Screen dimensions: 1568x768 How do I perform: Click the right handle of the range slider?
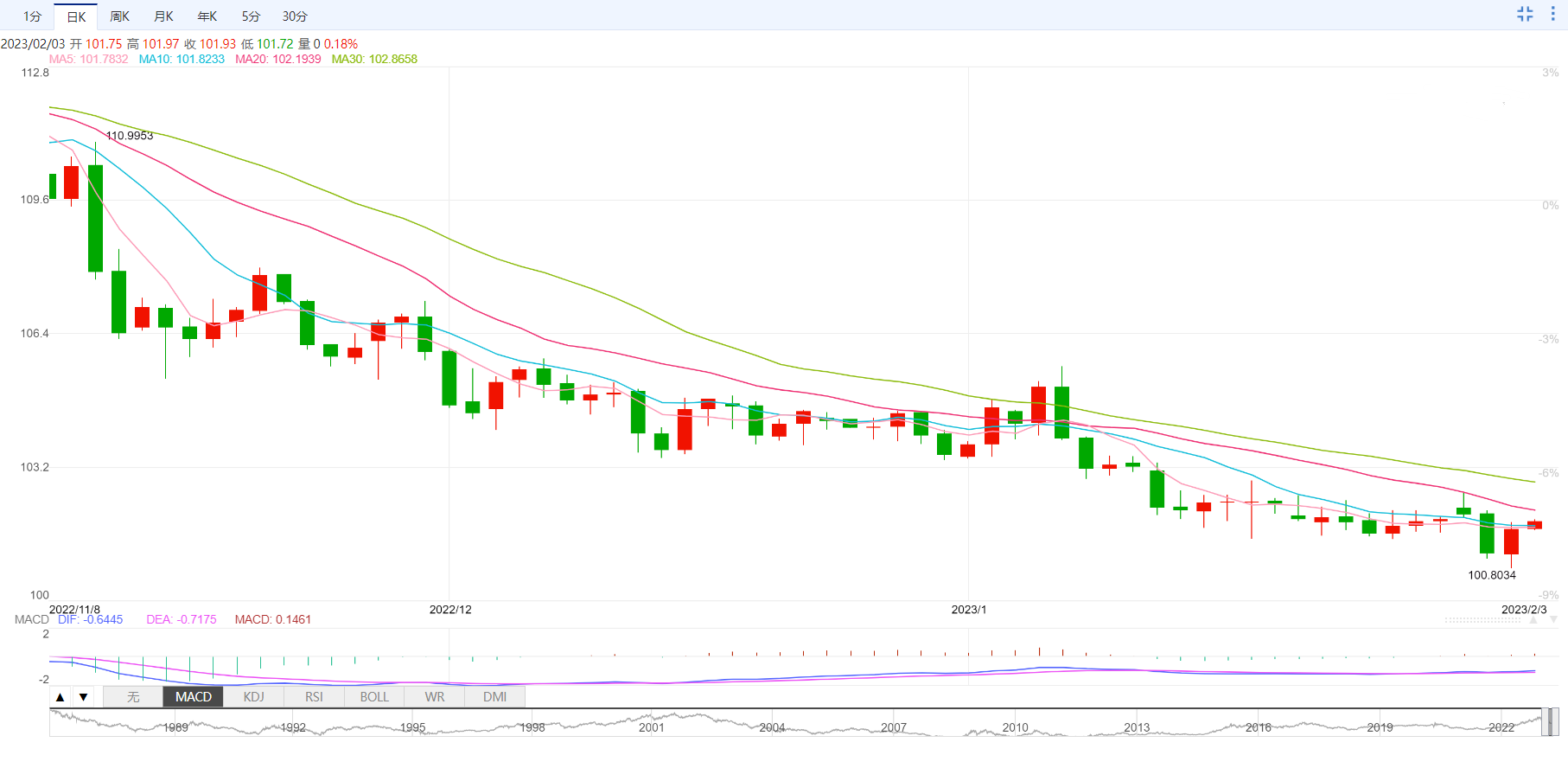point(1555,721)
